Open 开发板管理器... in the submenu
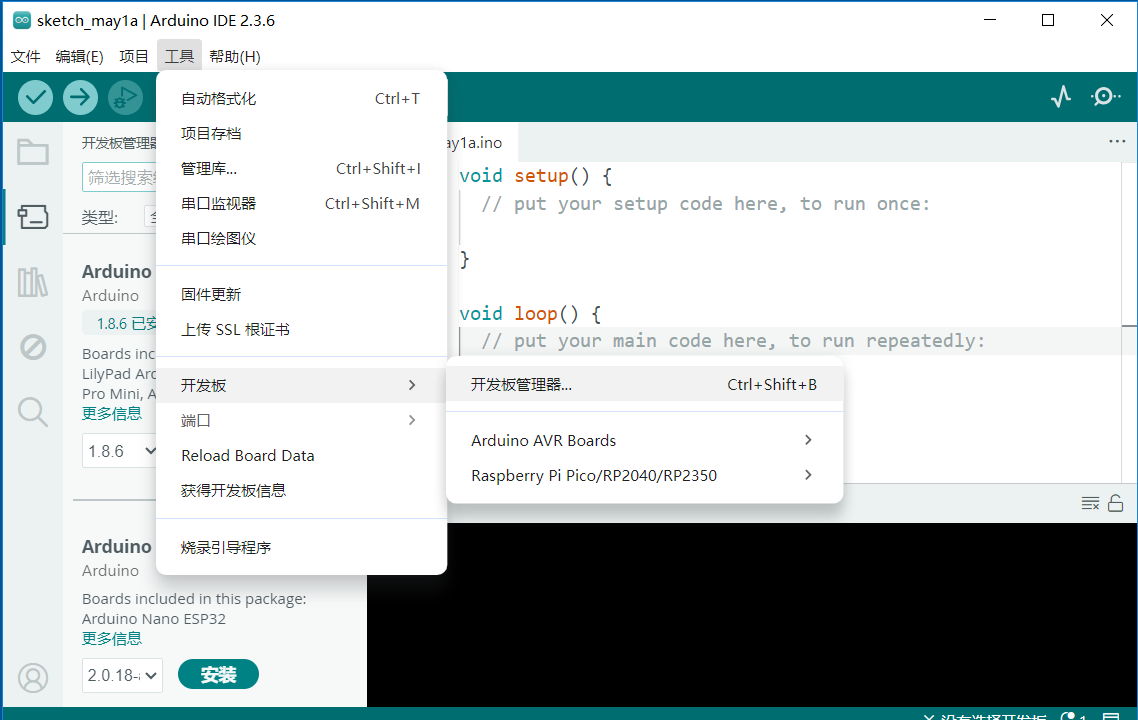 pos(644,385)
